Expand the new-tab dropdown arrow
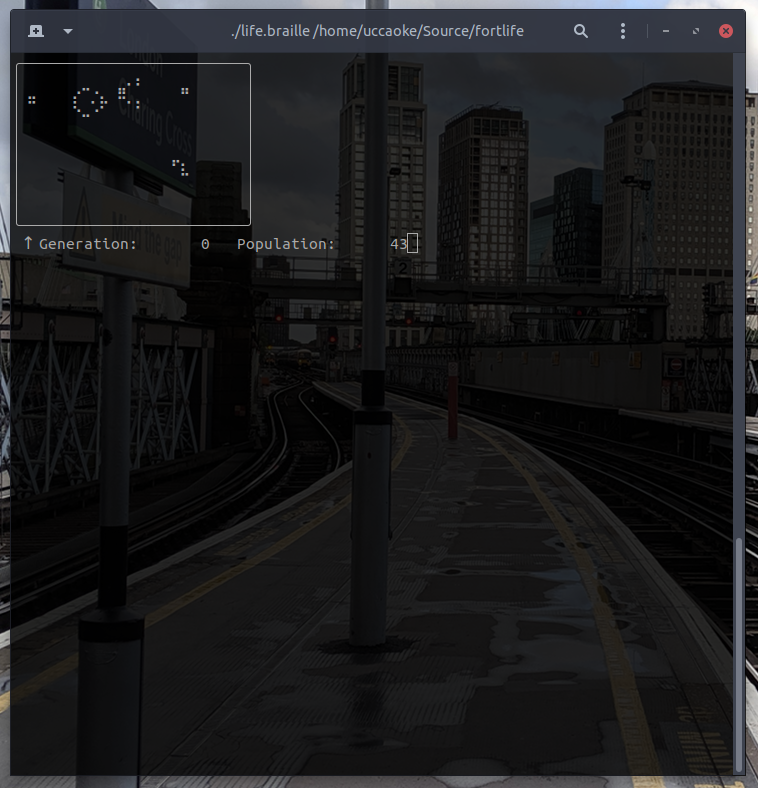Viewport: 758px width, 788px height. click(x=68, y=31)
